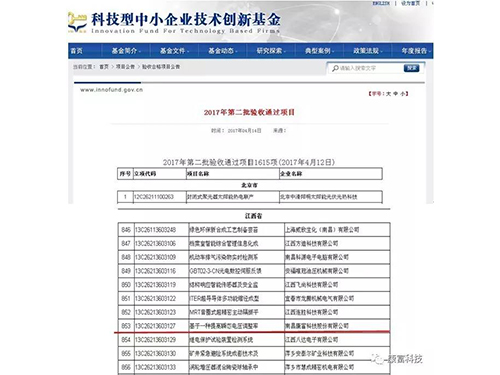500x375 pixels.
Task: Click the magnifier icon in search box
Action: (335, 68)
